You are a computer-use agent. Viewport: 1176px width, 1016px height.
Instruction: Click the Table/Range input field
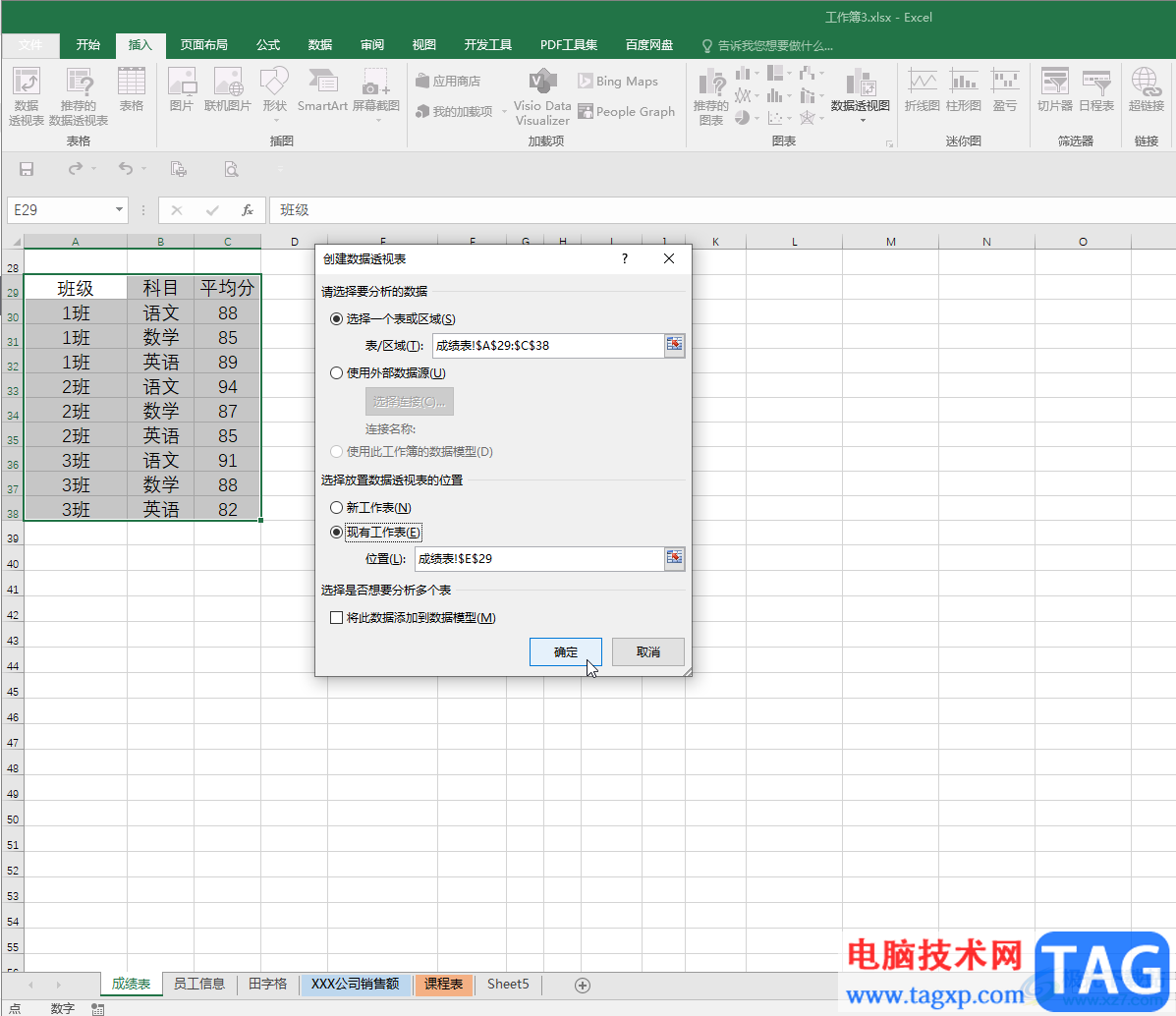tap(548, 345)
